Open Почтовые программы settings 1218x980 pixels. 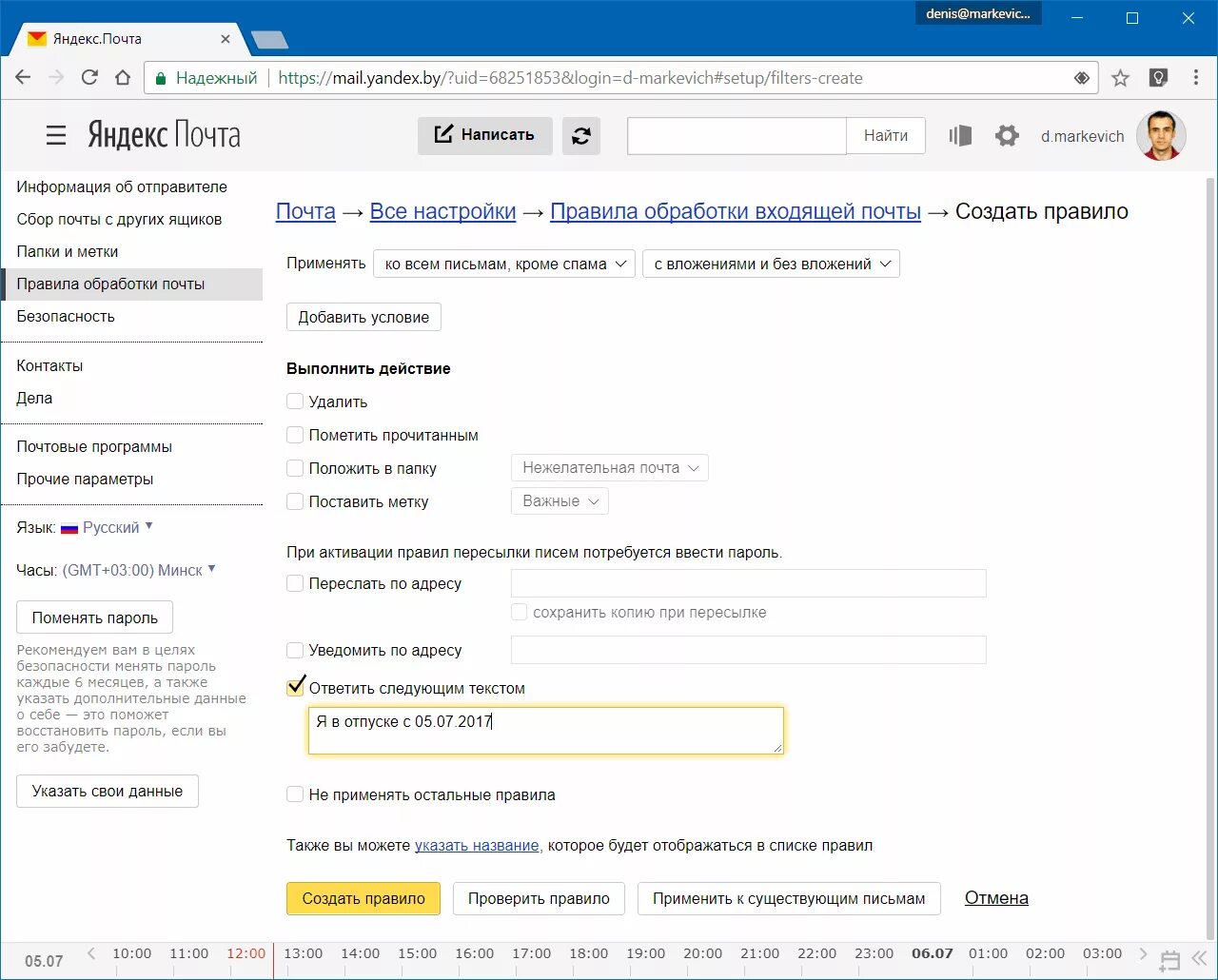(94, 446)
